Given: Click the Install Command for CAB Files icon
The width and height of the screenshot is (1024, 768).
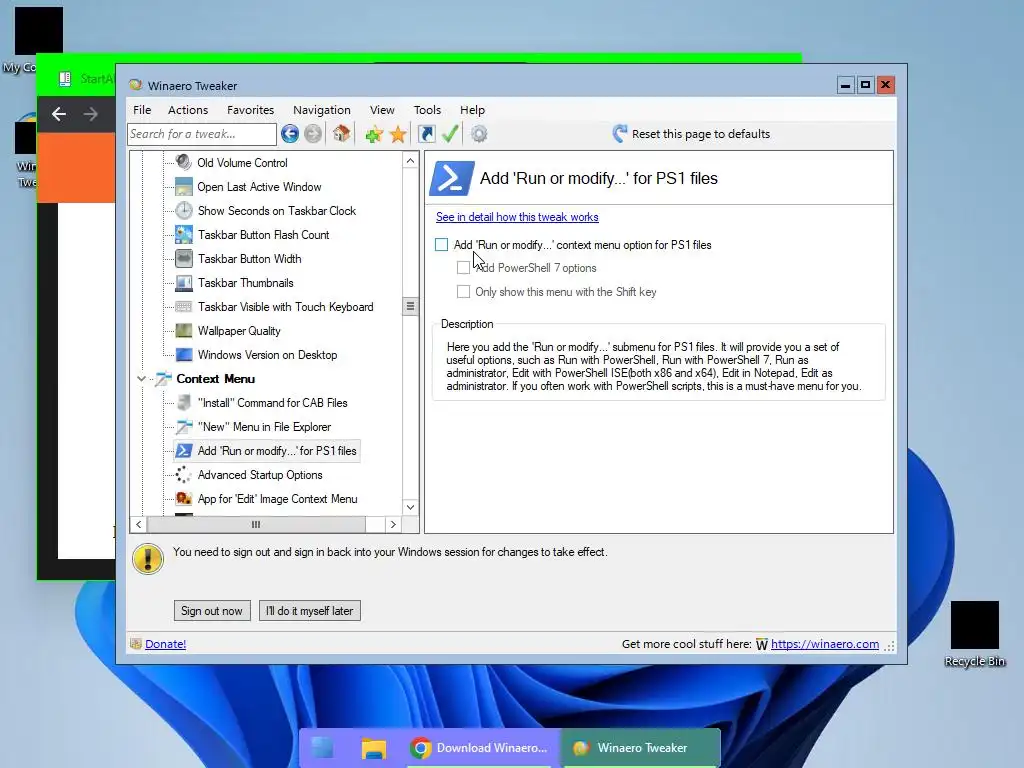Looking at the screenshot, I should pyautogui.click(x=184, y=402).
